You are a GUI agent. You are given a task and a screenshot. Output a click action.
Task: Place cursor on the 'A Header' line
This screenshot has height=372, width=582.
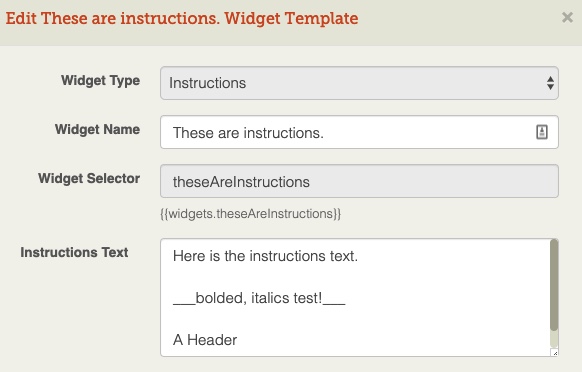tap(205, 340)
